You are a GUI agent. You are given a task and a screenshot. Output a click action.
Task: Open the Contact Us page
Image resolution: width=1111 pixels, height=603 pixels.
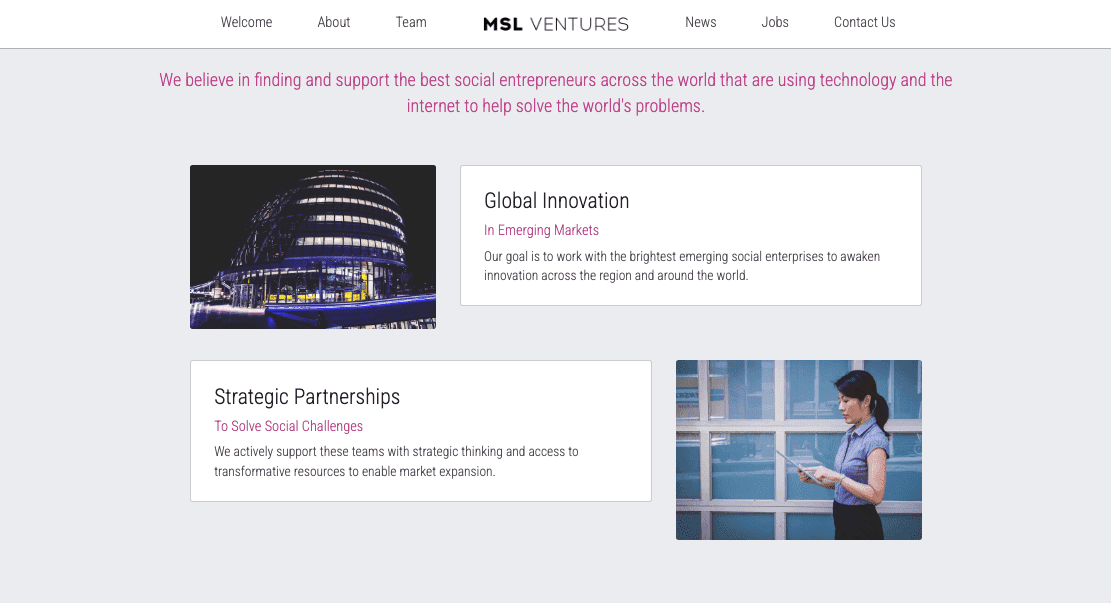point(864,22)
